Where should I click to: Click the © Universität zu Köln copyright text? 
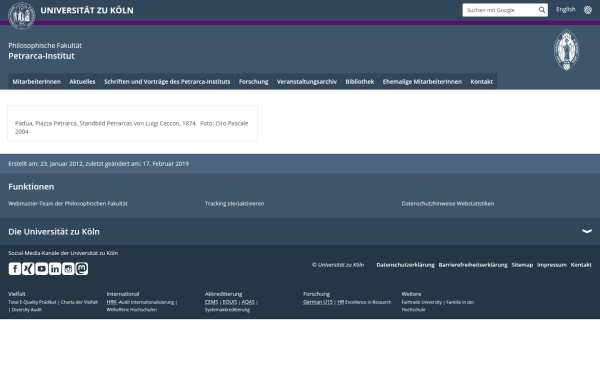click(338, 265)
